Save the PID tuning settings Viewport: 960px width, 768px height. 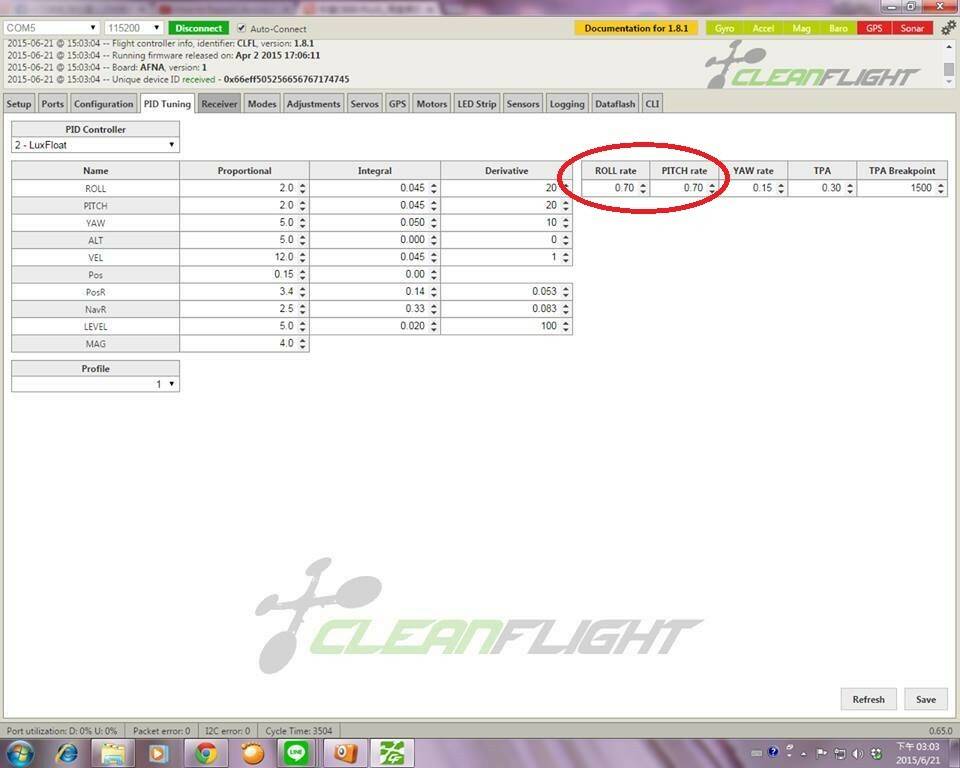click(x=926, y=699)
